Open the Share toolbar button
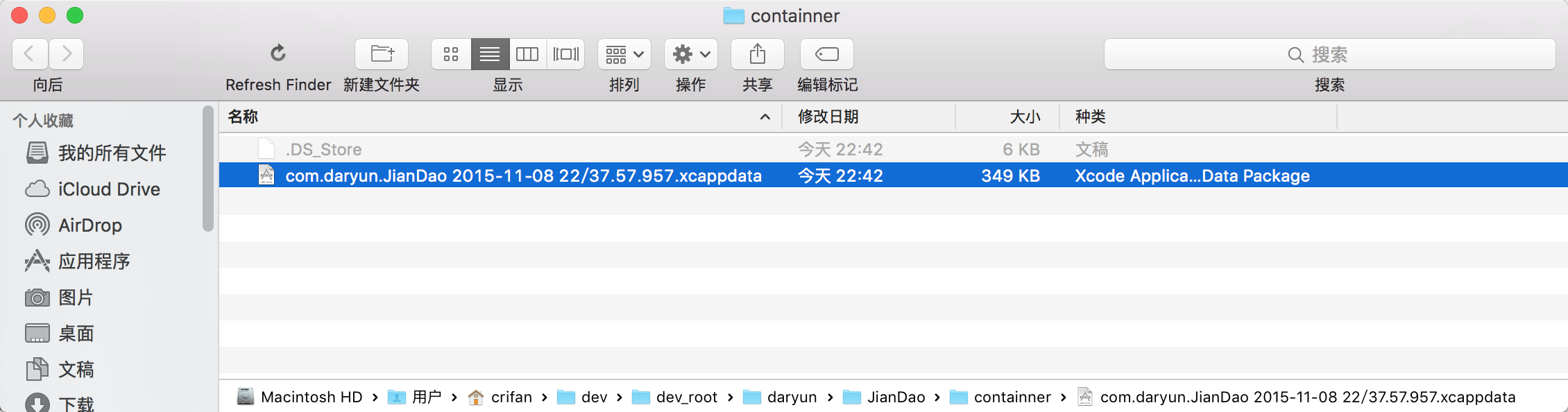1568x412 pixels. pyautogui.click(x=757, y=53)
